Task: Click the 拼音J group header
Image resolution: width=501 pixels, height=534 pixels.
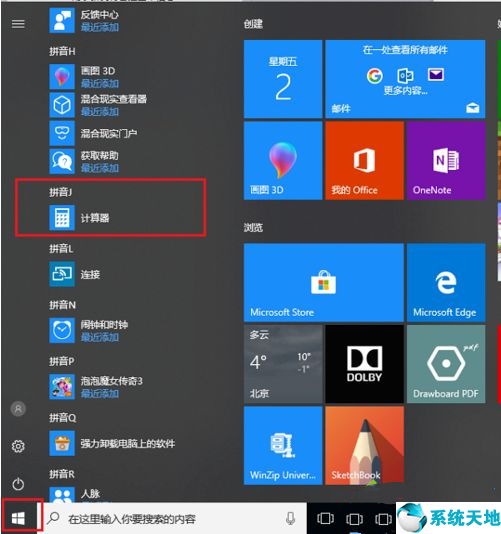Action: click(61, 192)
